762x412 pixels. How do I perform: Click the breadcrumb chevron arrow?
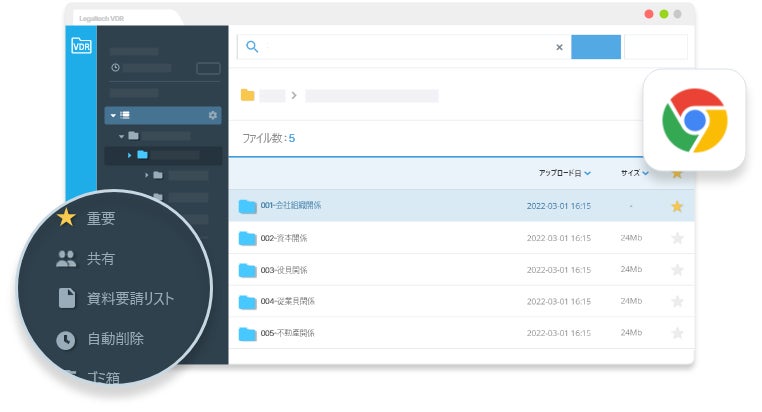pos(294,95)
